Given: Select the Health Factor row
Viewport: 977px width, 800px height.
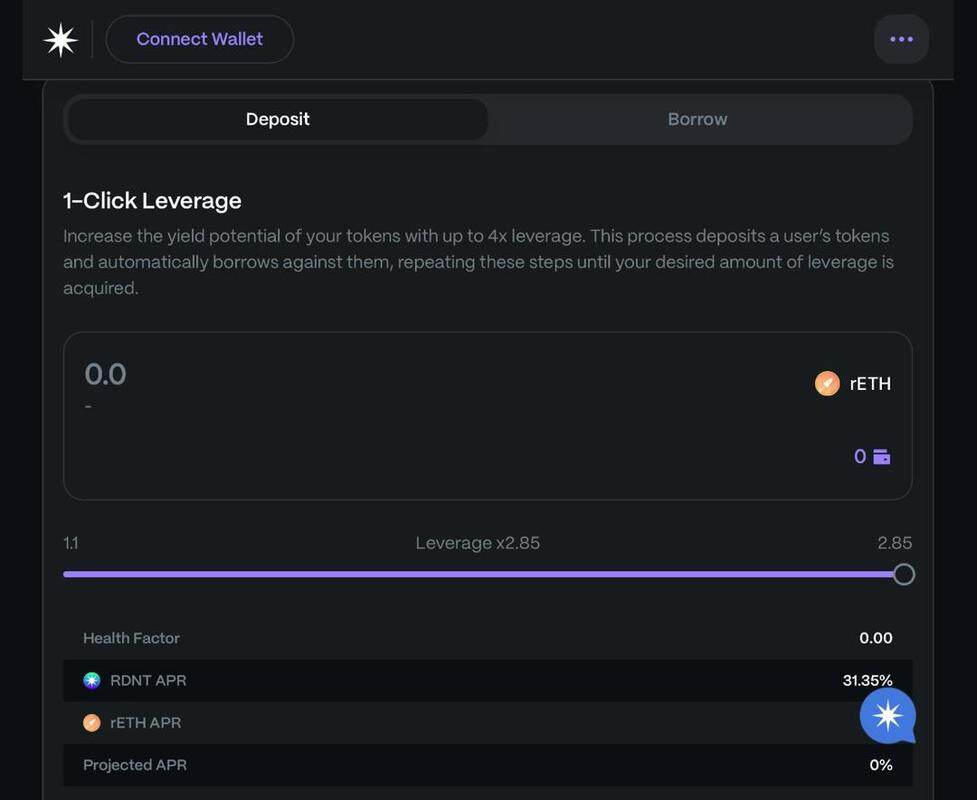Looking at the screenshot, I should point(487,638).
